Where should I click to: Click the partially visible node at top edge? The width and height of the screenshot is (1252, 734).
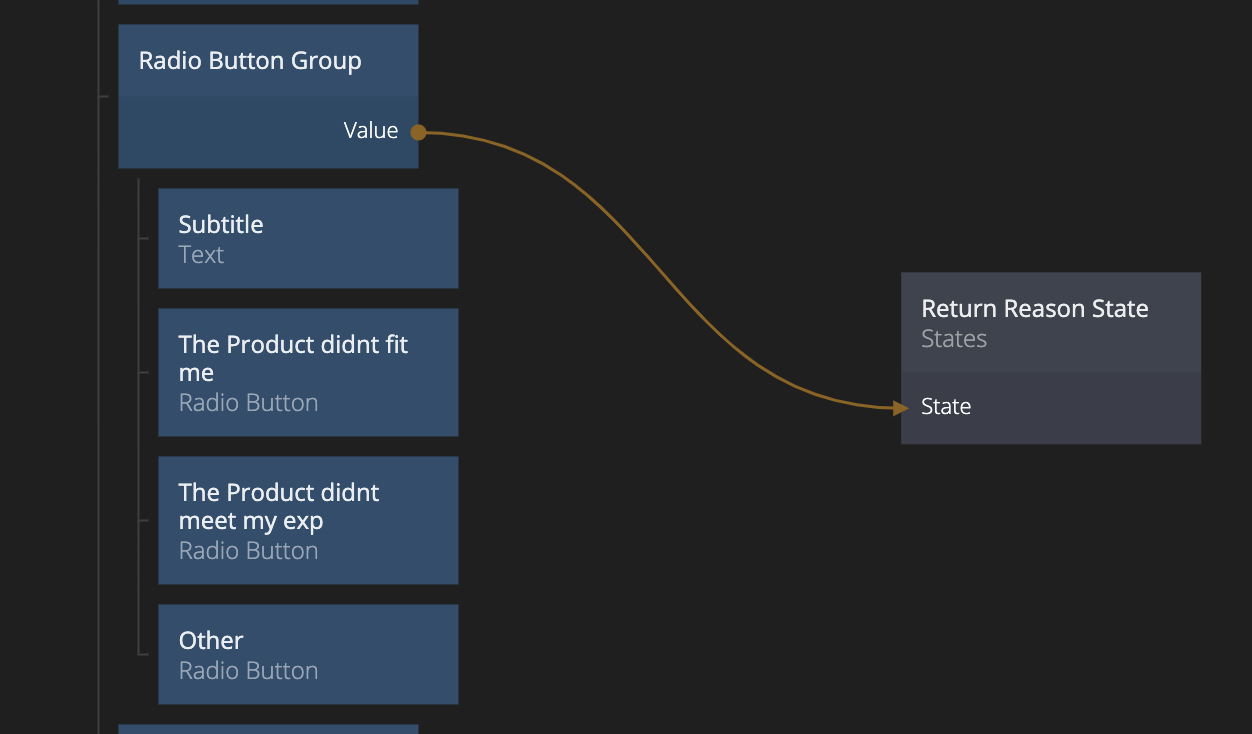point(268,2)
